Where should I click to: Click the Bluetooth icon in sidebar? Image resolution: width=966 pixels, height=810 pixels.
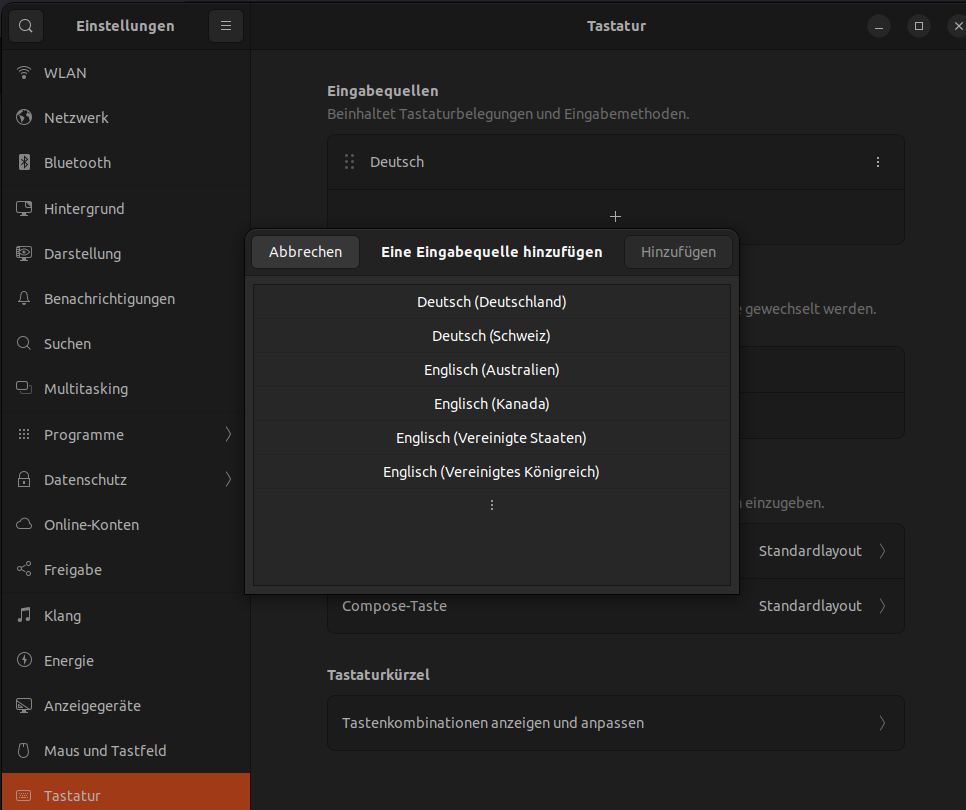(x=25, y=163)
